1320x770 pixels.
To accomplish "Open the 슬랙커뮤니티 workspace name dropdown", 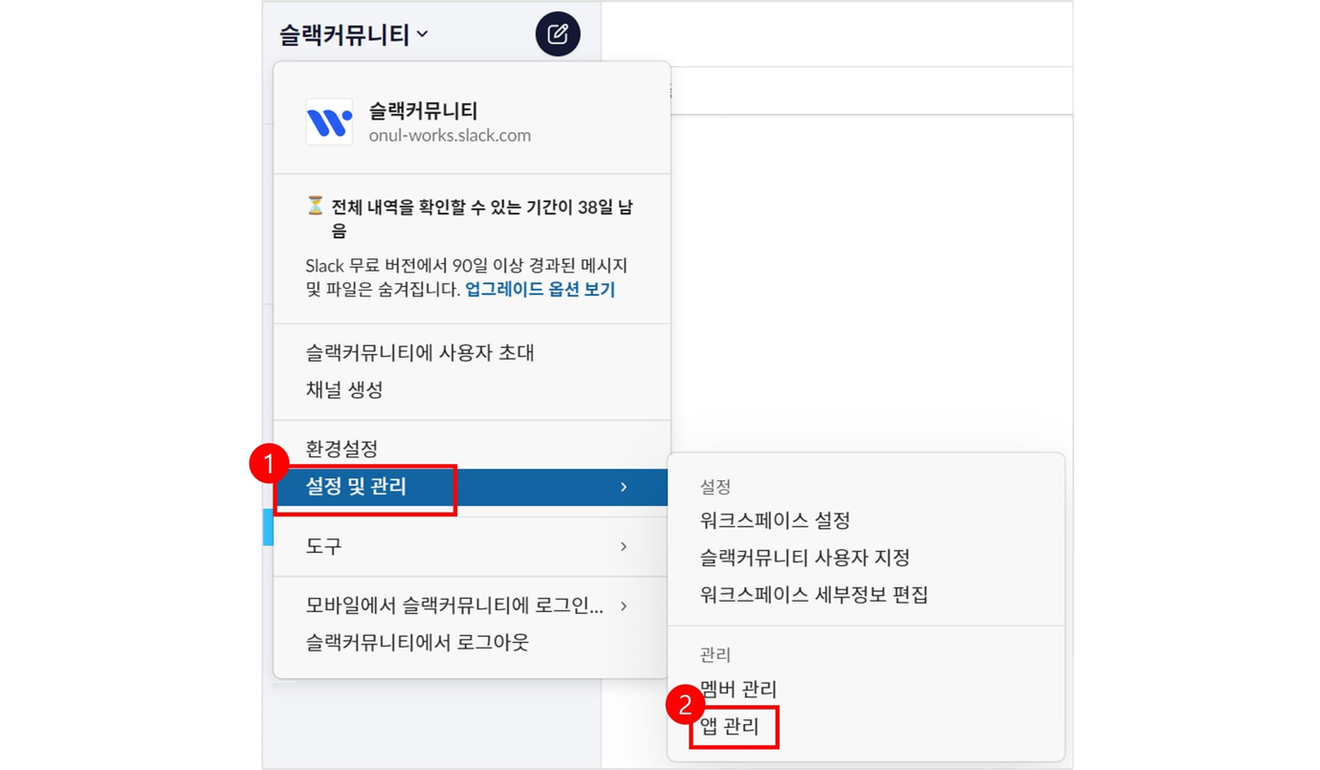I will pyautogui.click(x=354, y=35).
